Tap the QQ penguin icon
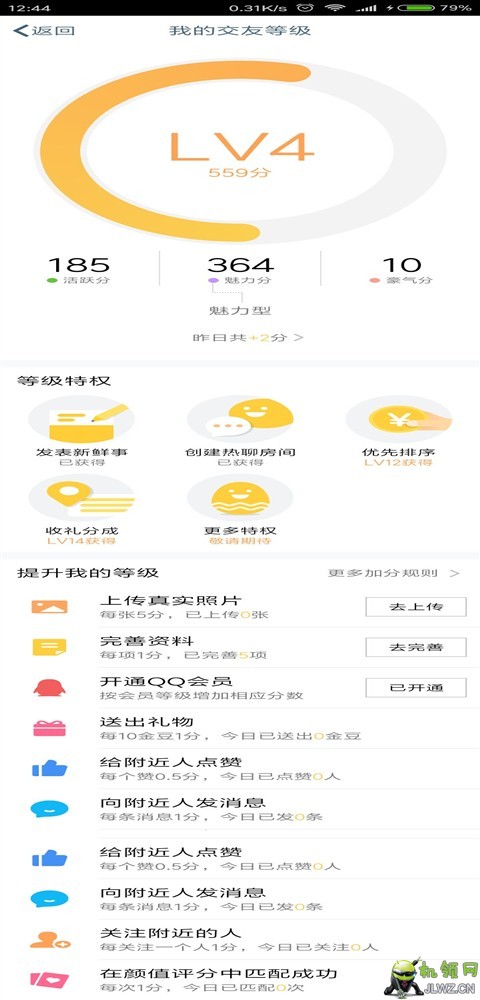This screenshot has height=1000, width=480. coord(49,688)
